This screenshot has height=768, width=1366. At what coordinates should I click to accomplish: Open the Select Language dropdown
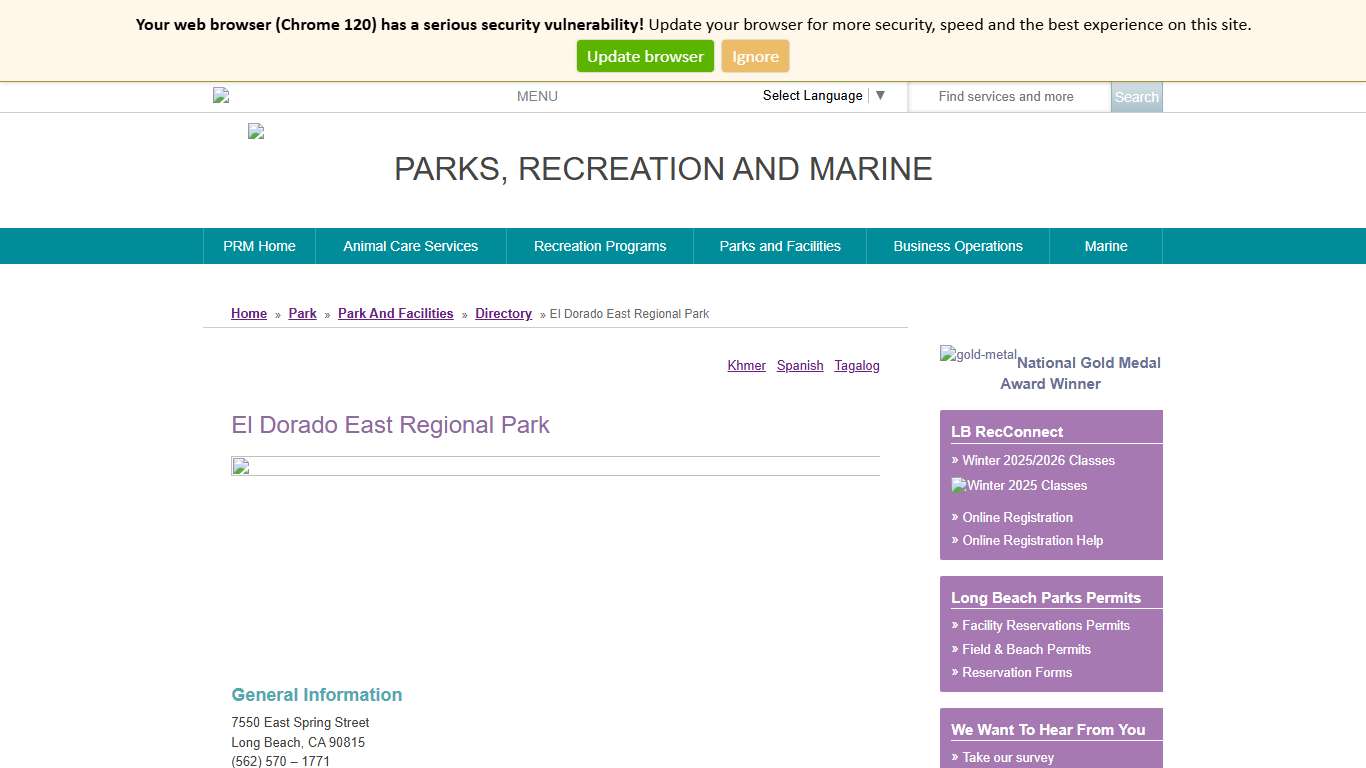coord(812,95)
